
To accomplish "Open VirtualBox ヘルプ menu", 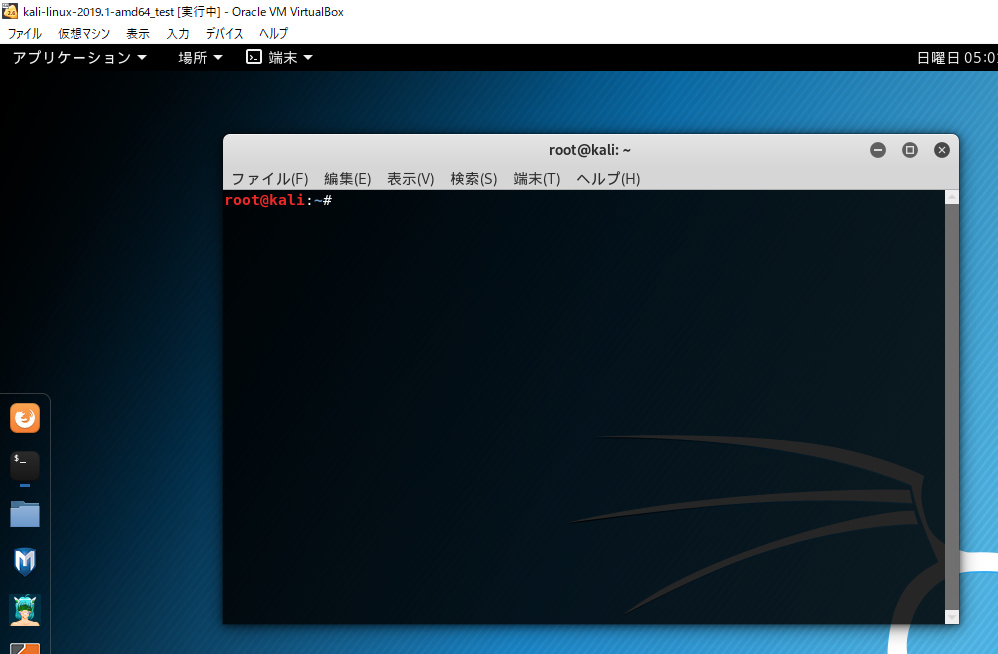I will pyautogui.click(x=274, y=34).
